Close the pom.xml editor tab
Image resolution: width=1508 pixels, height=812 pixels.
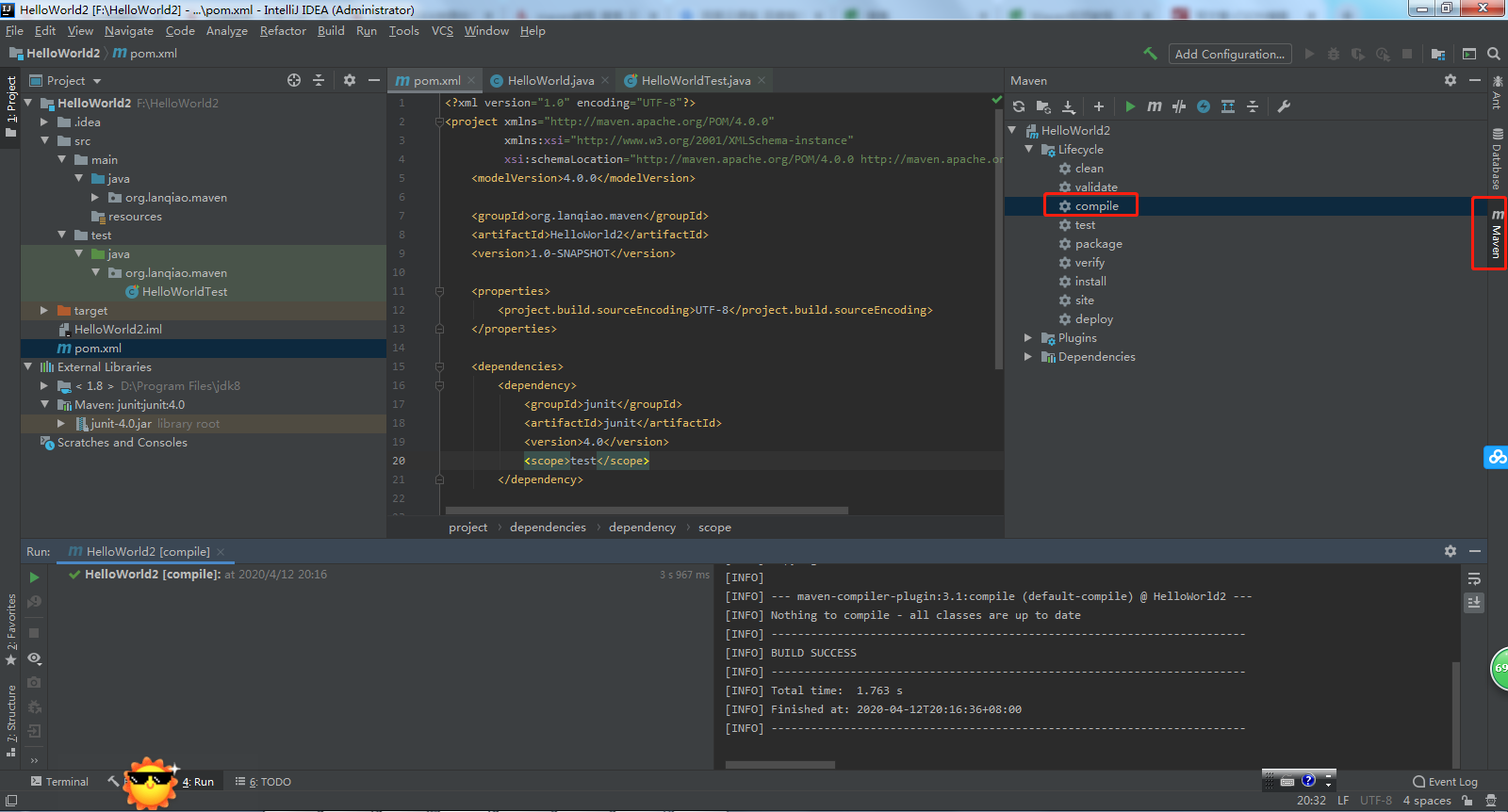point(471,80)
